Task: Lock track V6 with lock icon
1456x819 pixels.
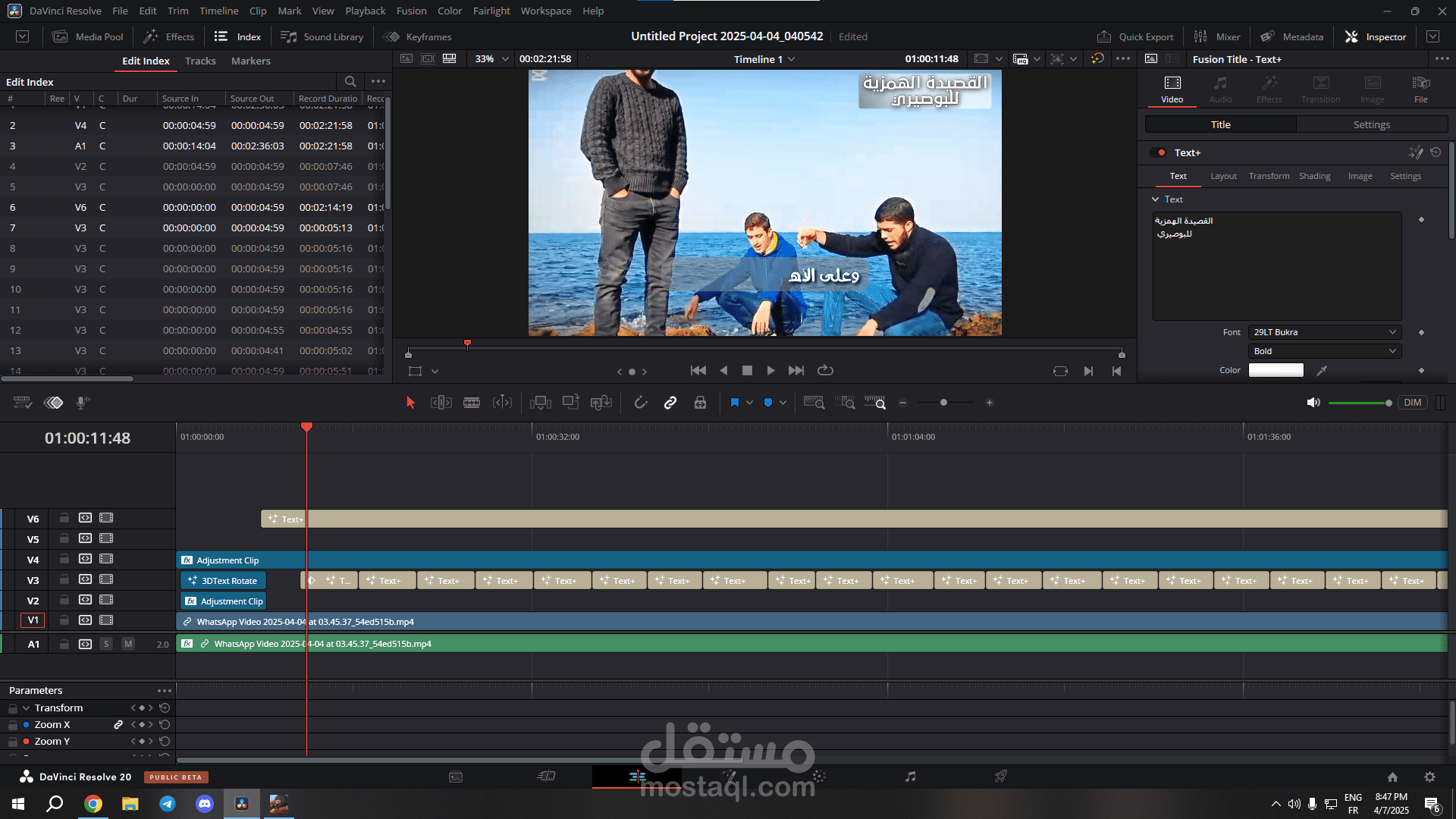Action: tap(64, 518)
